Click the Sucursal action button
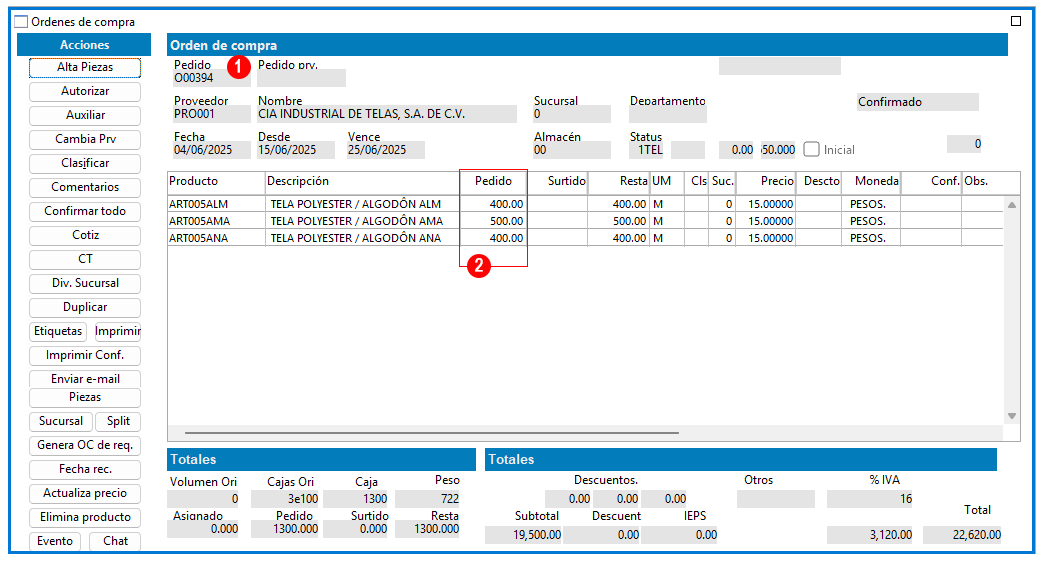Viewport: 1043px width, 563px height. coord(61,421)
